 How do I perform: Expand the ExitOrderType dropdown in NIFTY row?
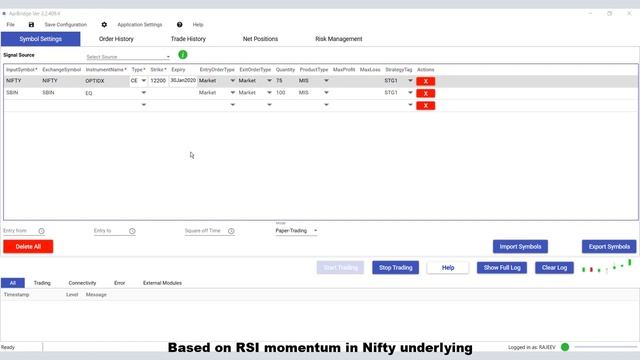click(269, 81)
